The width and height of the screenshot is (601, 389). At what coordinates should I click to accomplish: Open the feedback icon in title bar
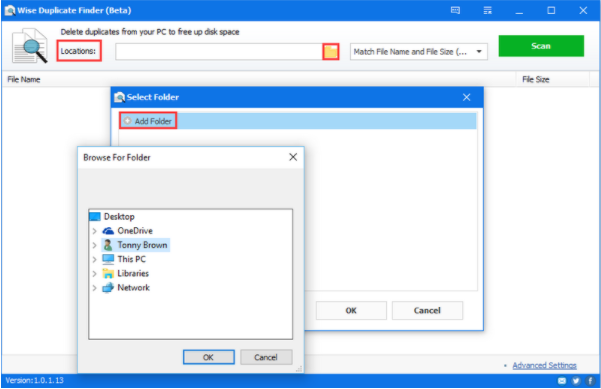coord(455,10)
